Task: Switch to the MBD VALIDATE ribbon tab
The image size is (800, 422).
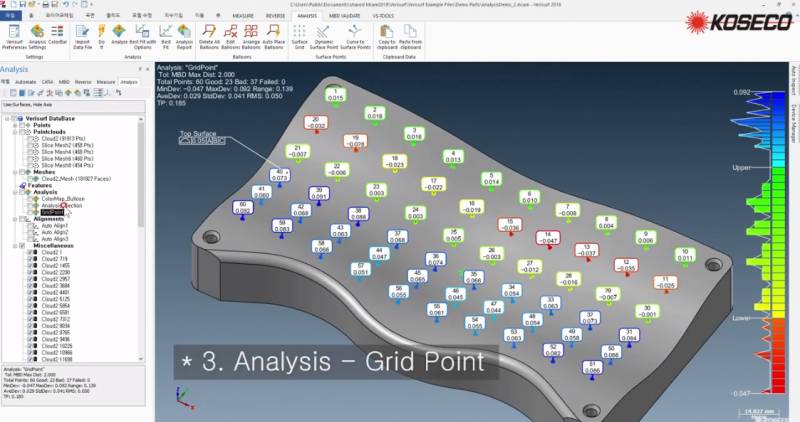Action: pyautogui.click(x=346, y=15)
